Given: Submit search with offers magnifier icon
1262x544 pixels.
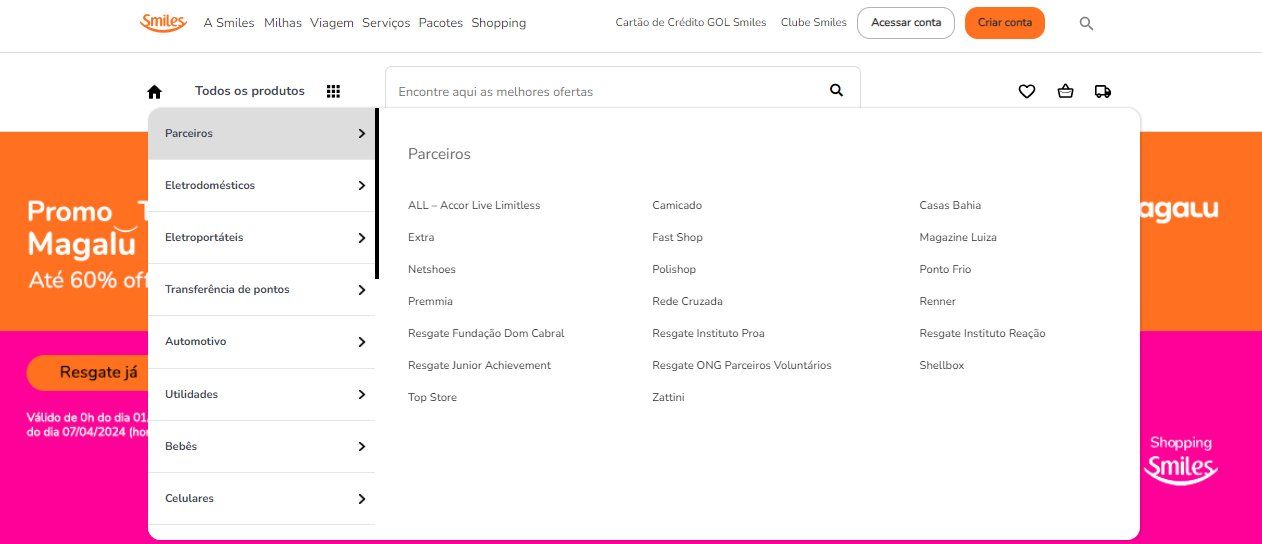Looking at the screenshot, I should coord(837,90).
